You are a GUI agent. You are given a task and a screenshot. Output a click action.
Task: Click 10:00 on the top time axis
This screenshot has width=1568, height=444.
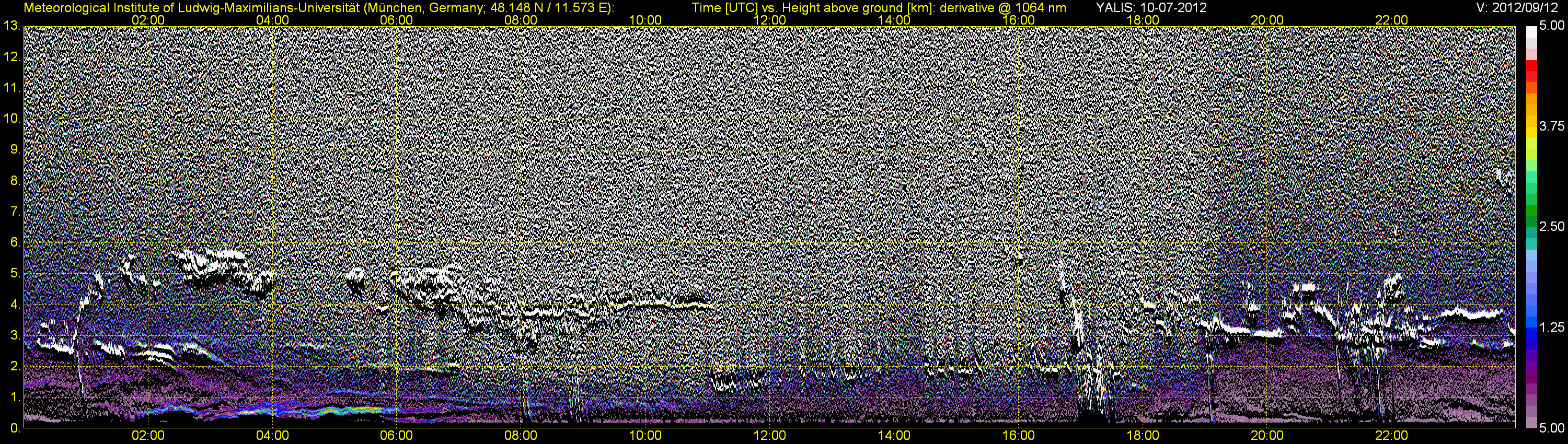tap(645, 19)
